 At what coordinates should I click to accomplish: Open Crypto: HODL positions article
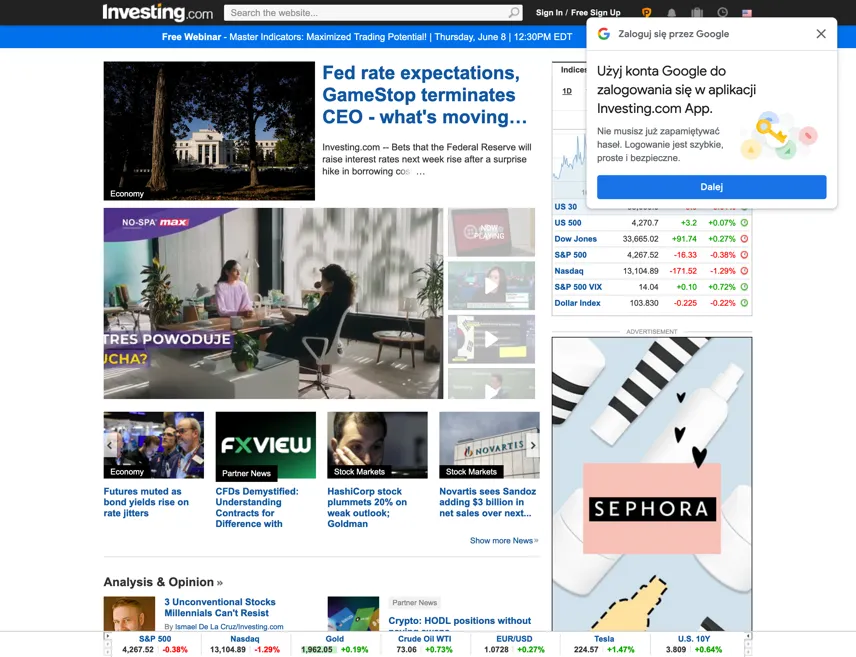tap(460, 621)
